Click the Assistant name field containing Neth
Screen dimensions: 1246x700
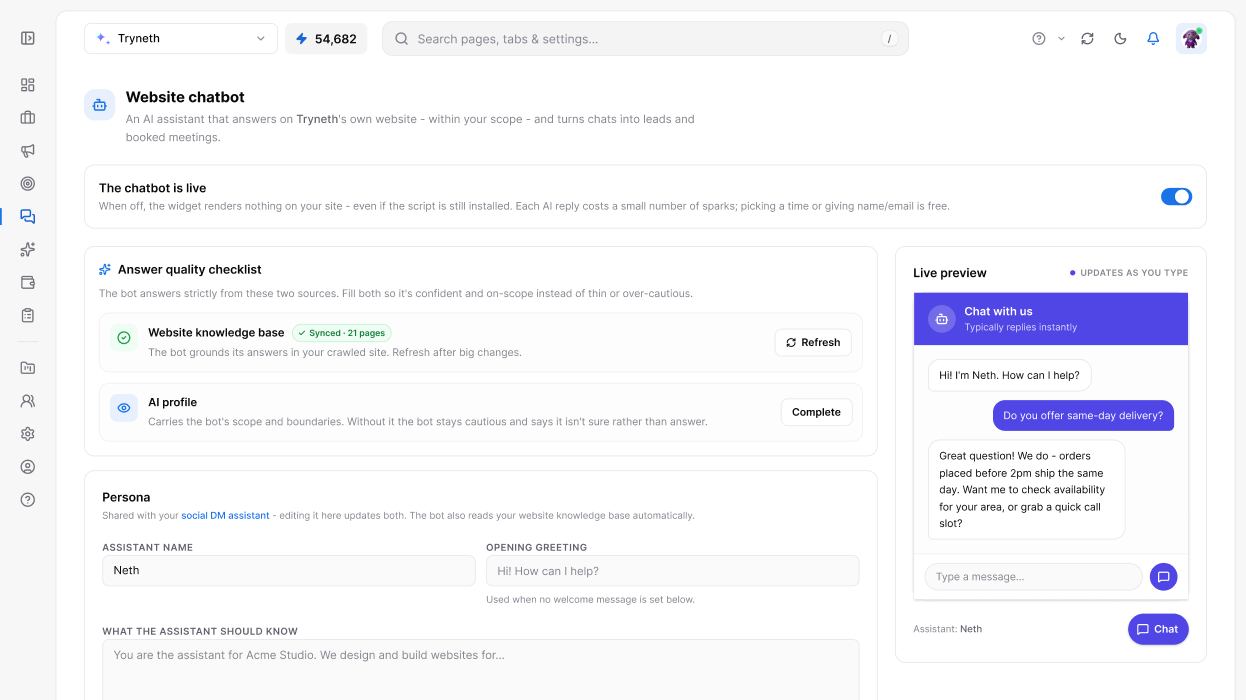pos(289,571)
